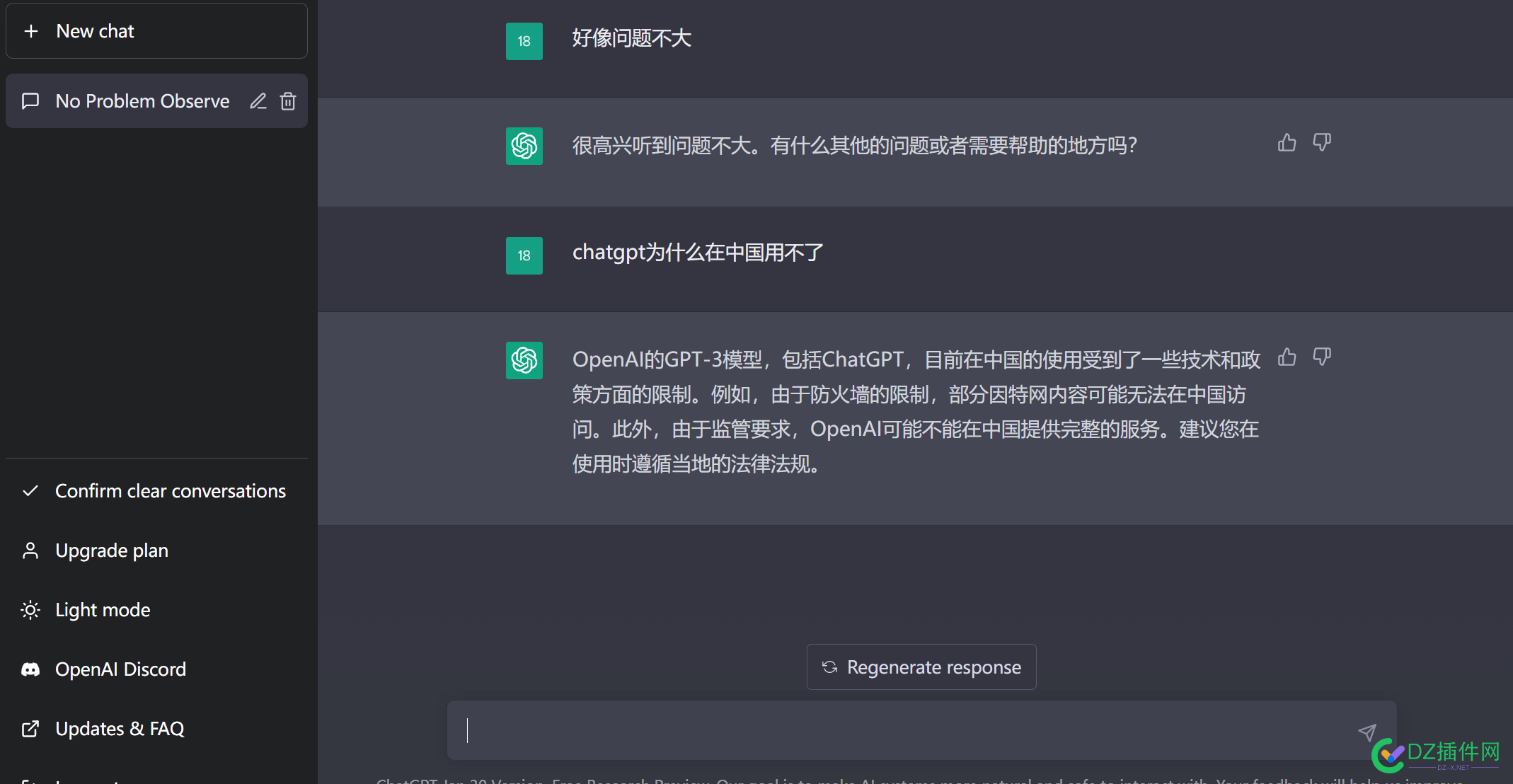The image size is (1513, 784).
Task: Select the reply paragraph starting OpenAI的GPT-3模型
Action: tap(916, 412)
